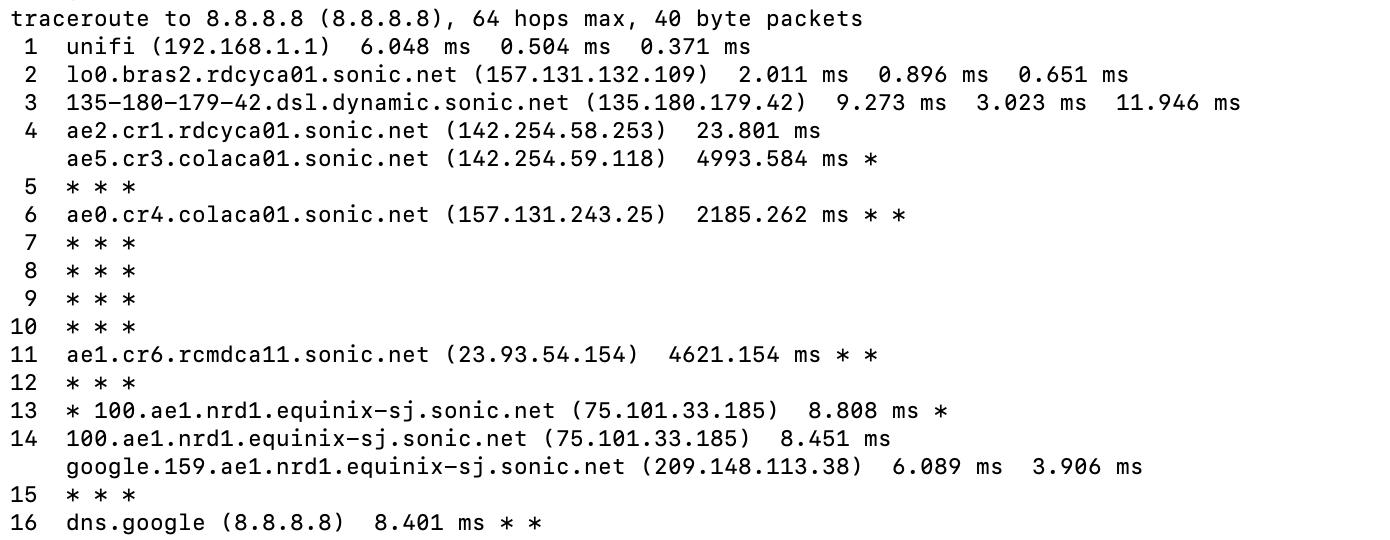Click the 209.148.113.38 IP address
The height and width of the screenshot is (540, 1390).
(x=754, y=467)
